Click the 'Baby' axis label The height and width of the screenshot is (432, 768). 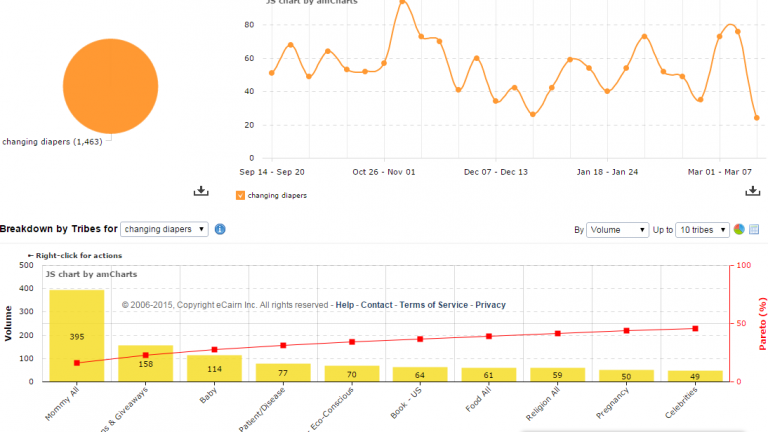coord(208,395)
